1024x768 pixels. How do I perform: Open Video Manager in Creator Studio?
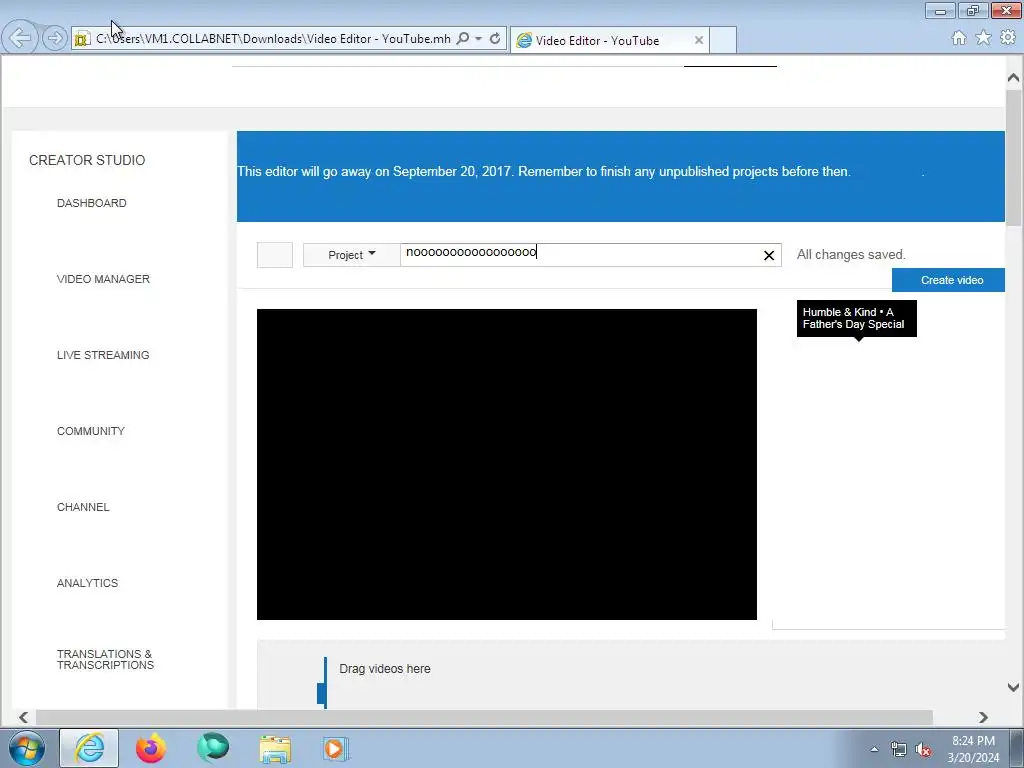tap(103, 279)
